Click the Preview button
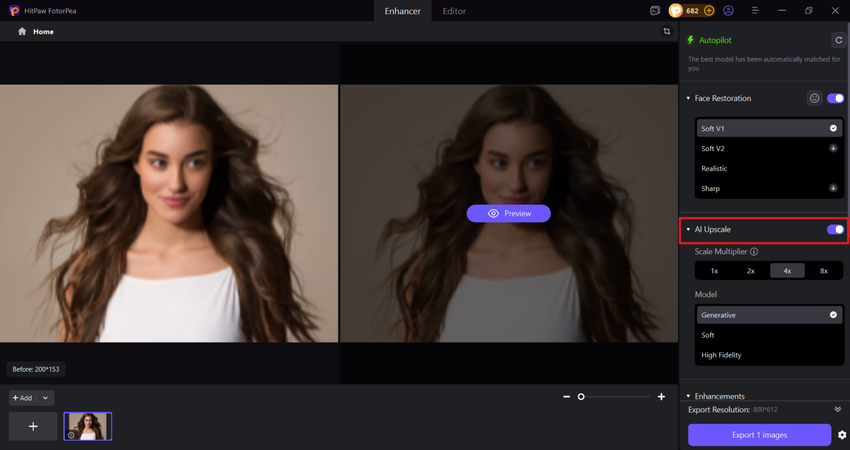 tap(508, 214)
